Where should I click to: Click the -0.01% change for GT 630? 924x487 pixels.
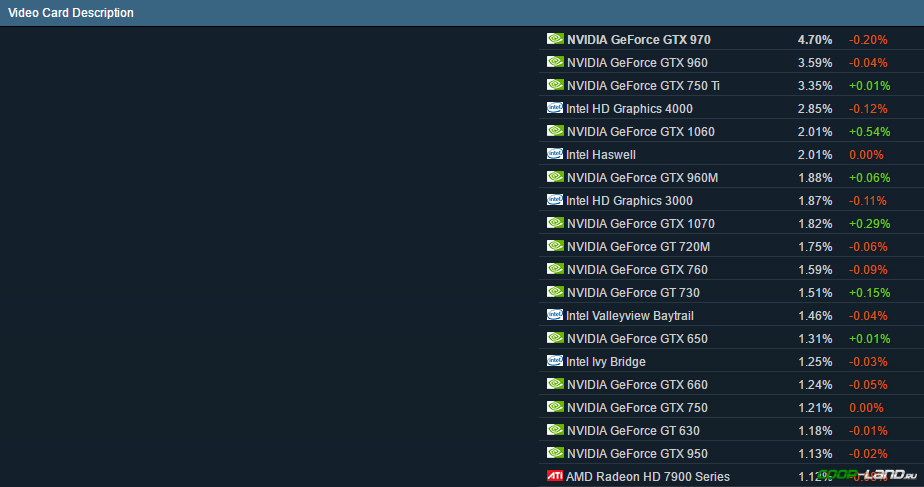[x=868, y=431]
